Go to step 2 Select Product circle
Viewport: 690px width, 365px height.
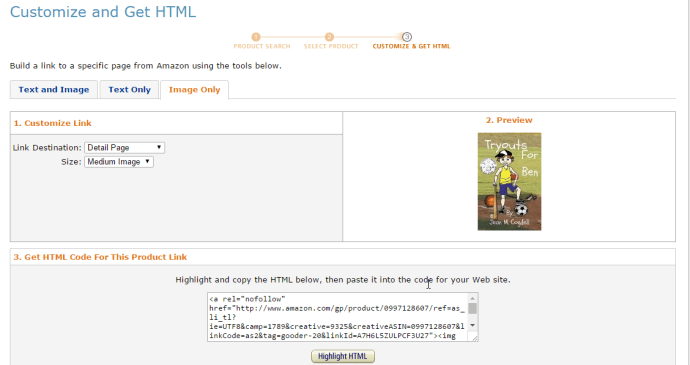pos(329,37)
